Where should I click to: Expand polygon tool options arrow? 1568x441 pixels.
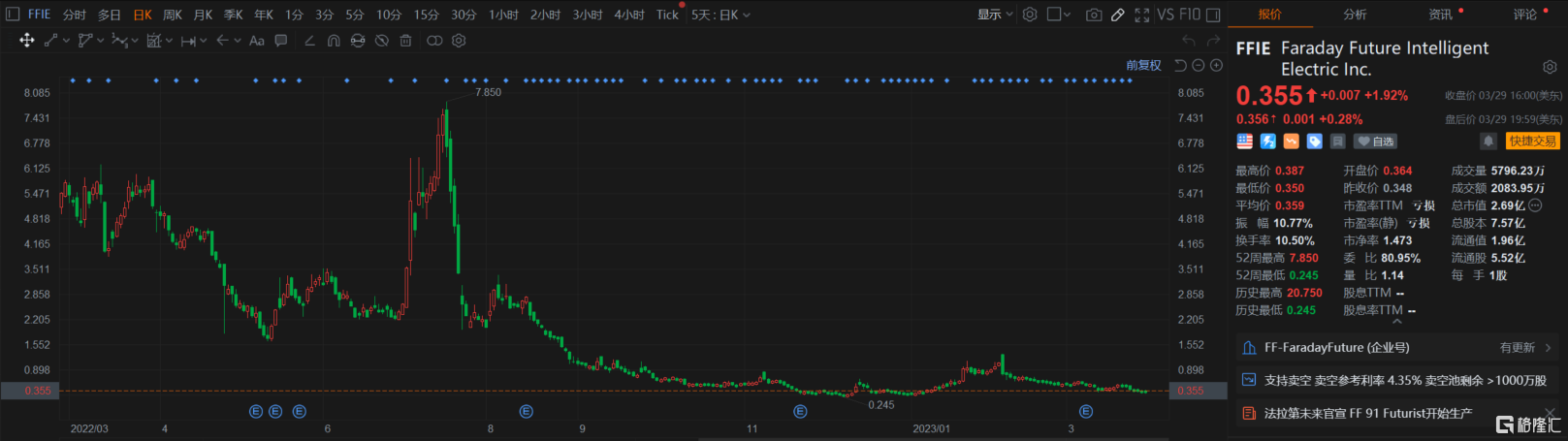[x=100, y=42]
